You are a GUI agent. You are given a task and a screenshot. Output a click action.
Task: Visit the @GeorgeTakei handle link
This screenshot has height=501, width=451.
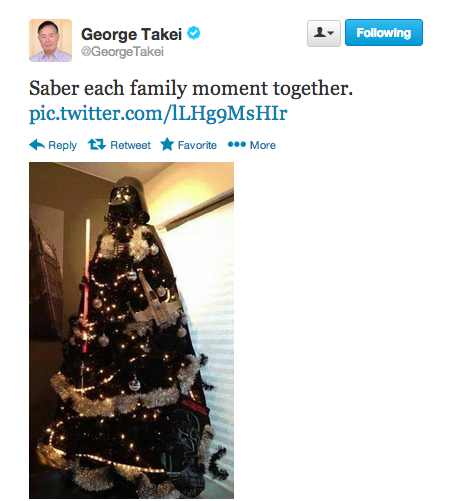pyautogui.click(x=122, y=52)
